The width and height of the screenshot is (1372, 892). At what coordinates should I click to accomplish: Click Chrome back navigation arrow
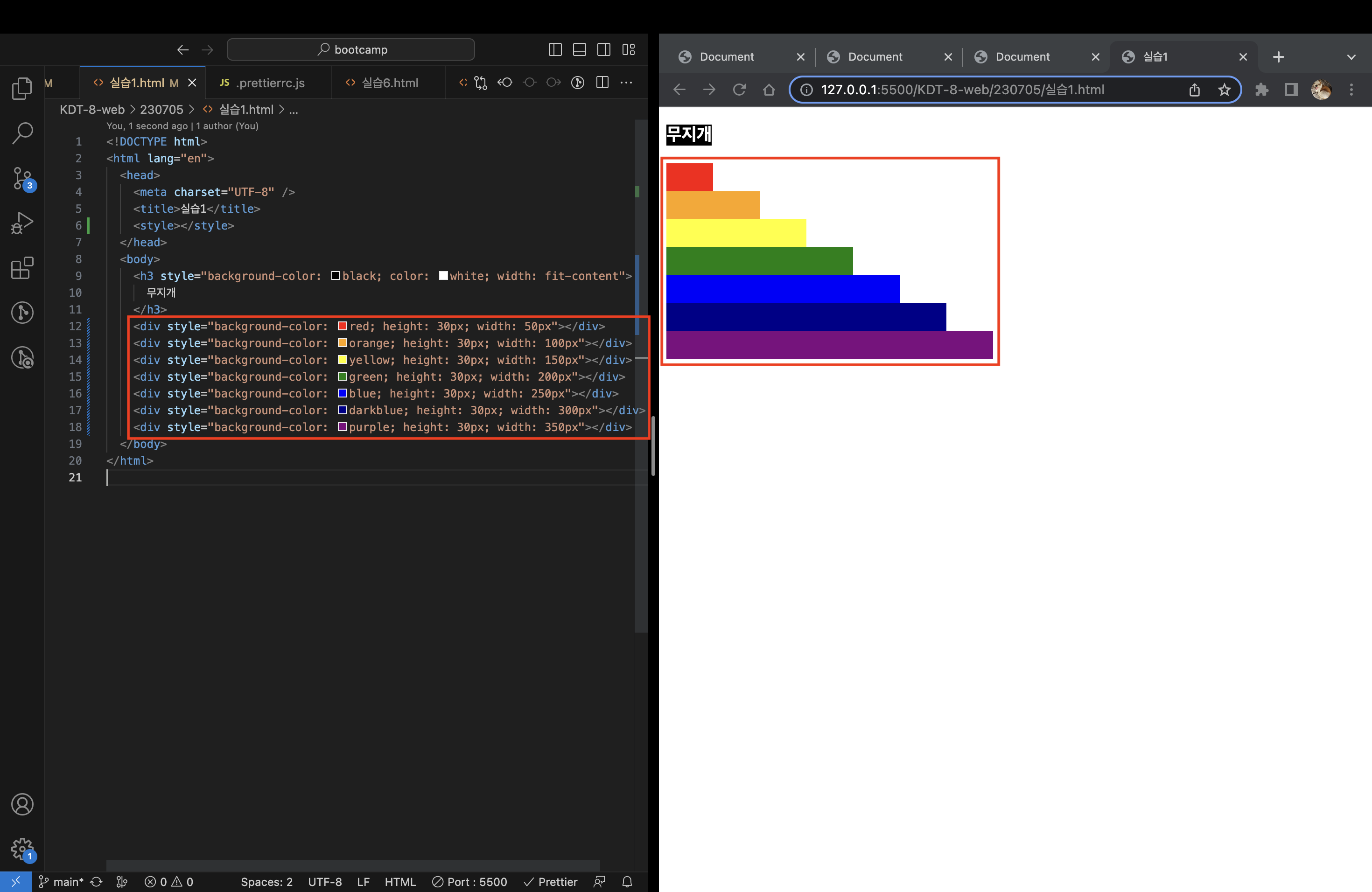679,89
